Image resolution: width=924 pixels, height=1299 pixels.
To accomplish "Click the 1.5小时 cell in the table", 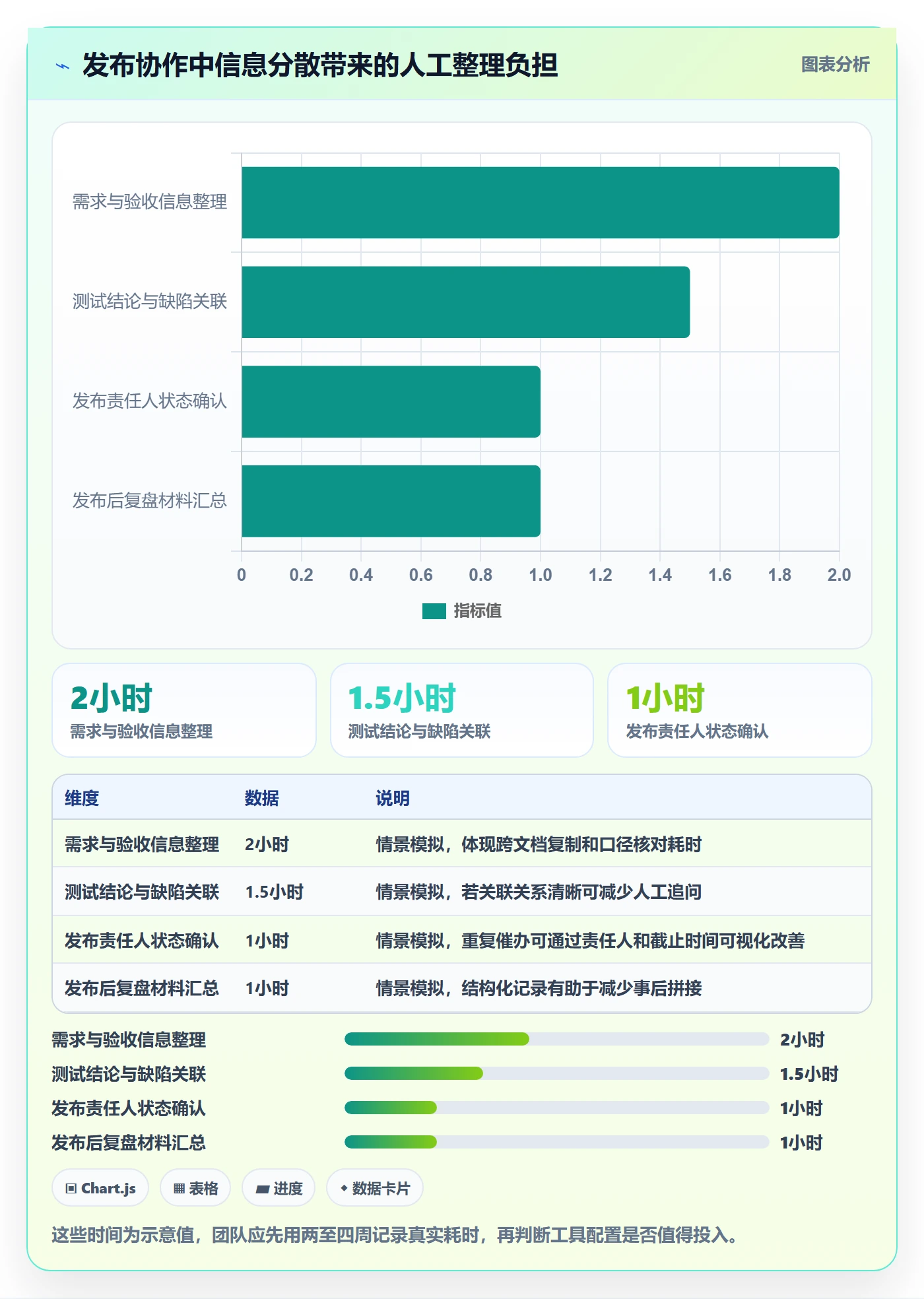I will tap(274, 892).
